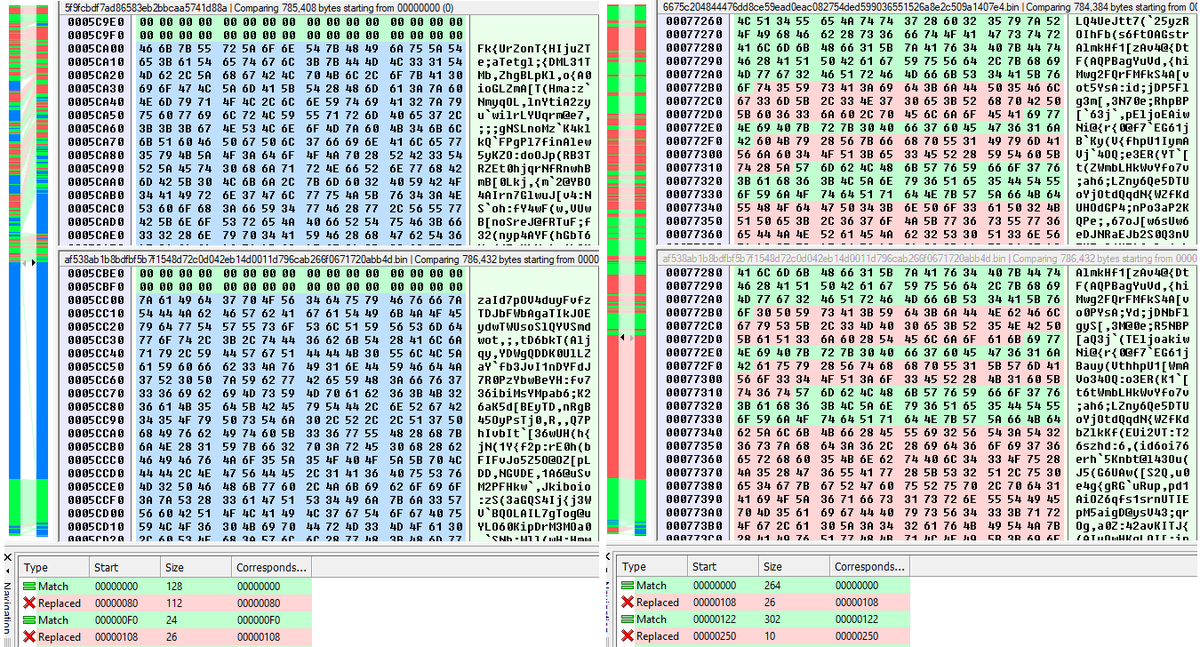Select size value 10 in right results list
The width and height of the screenshot is (1200, 647).
point(770,636)
